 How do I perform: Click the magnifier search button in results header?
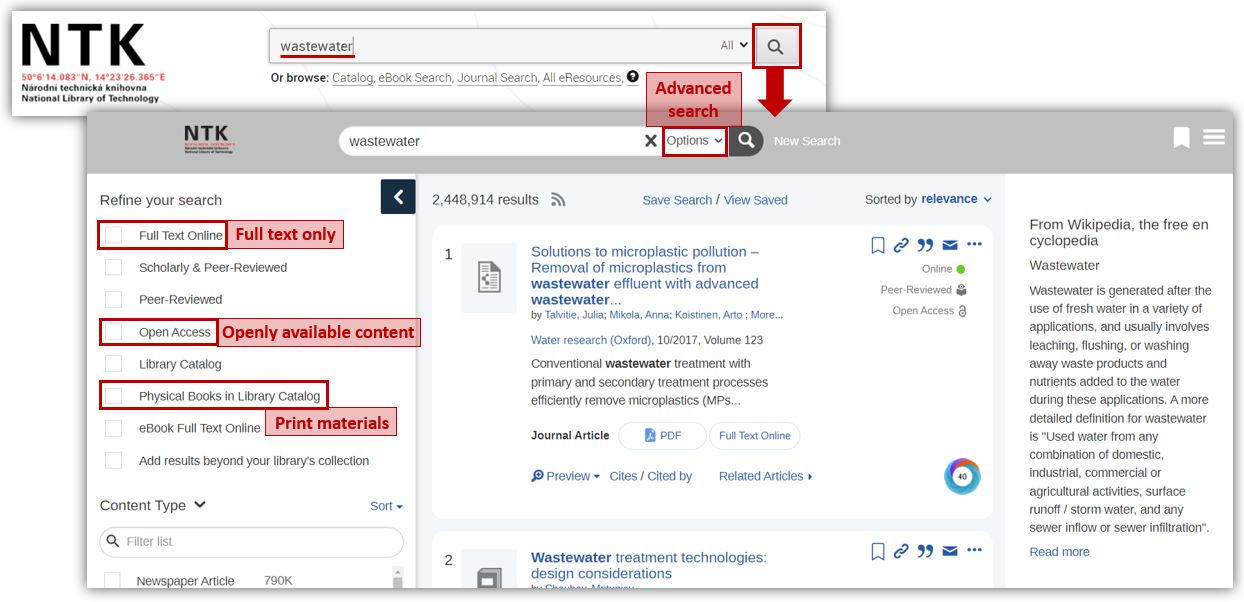(746, 141)
